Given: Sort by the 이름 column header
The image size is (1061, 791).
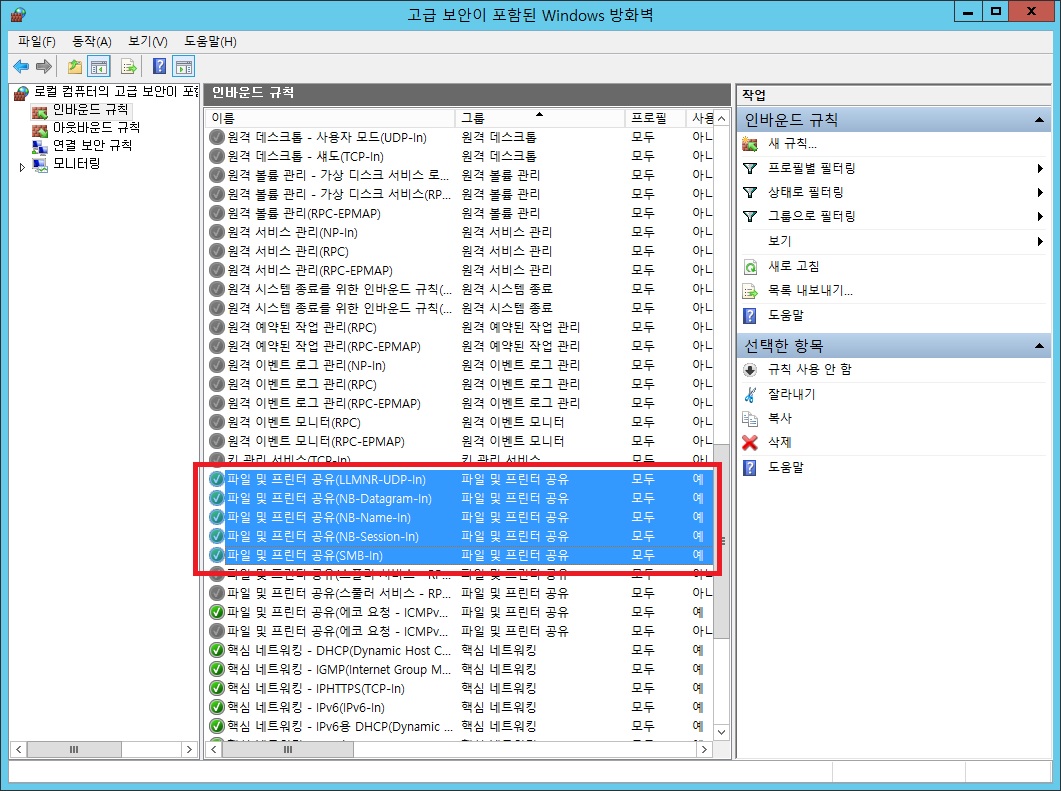Looking at the screenshot, I should pyautogui.click(x=330, y=118).
